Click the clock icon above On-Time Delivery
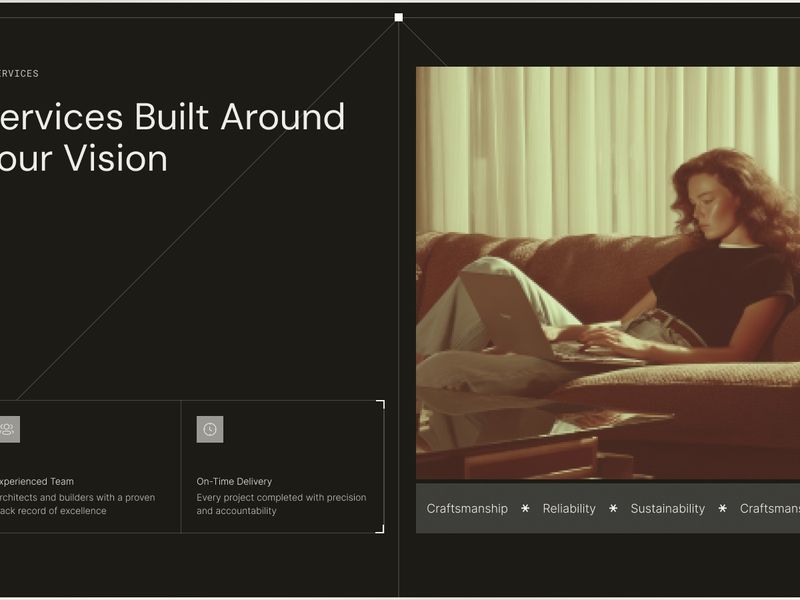The width and height of the screenshot is (800, 600). (210, 429)
